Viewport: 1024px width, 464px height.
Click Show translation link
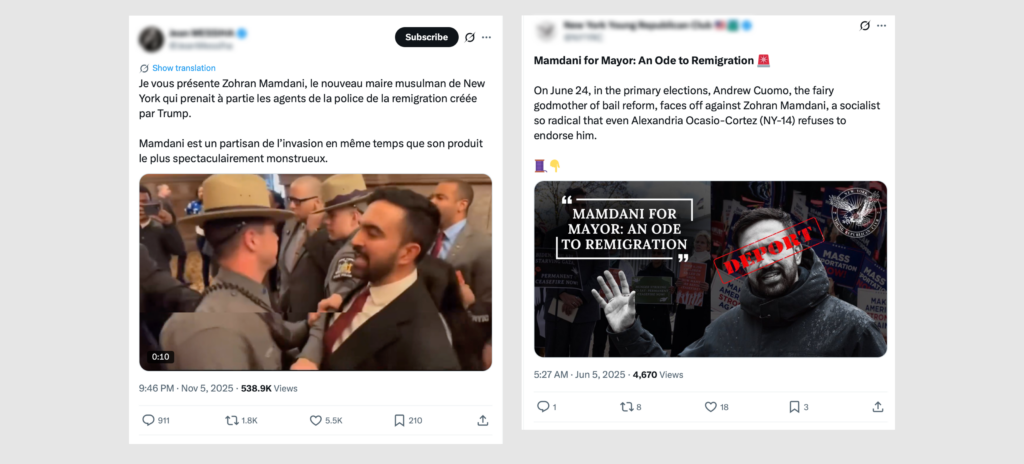(183, 68)
